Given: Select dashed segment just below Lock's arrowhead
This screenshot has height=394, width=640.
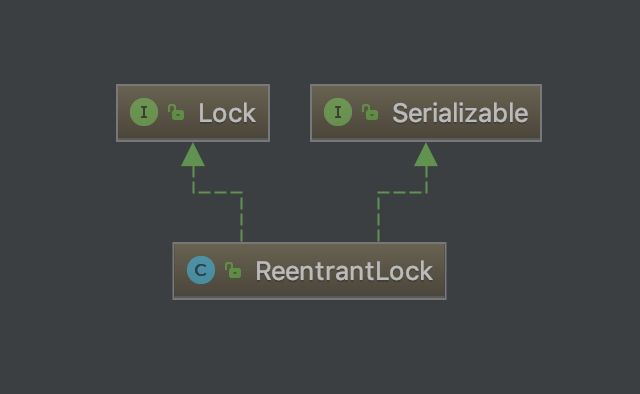Looking at the screenshot, I should tap(193, 179).
